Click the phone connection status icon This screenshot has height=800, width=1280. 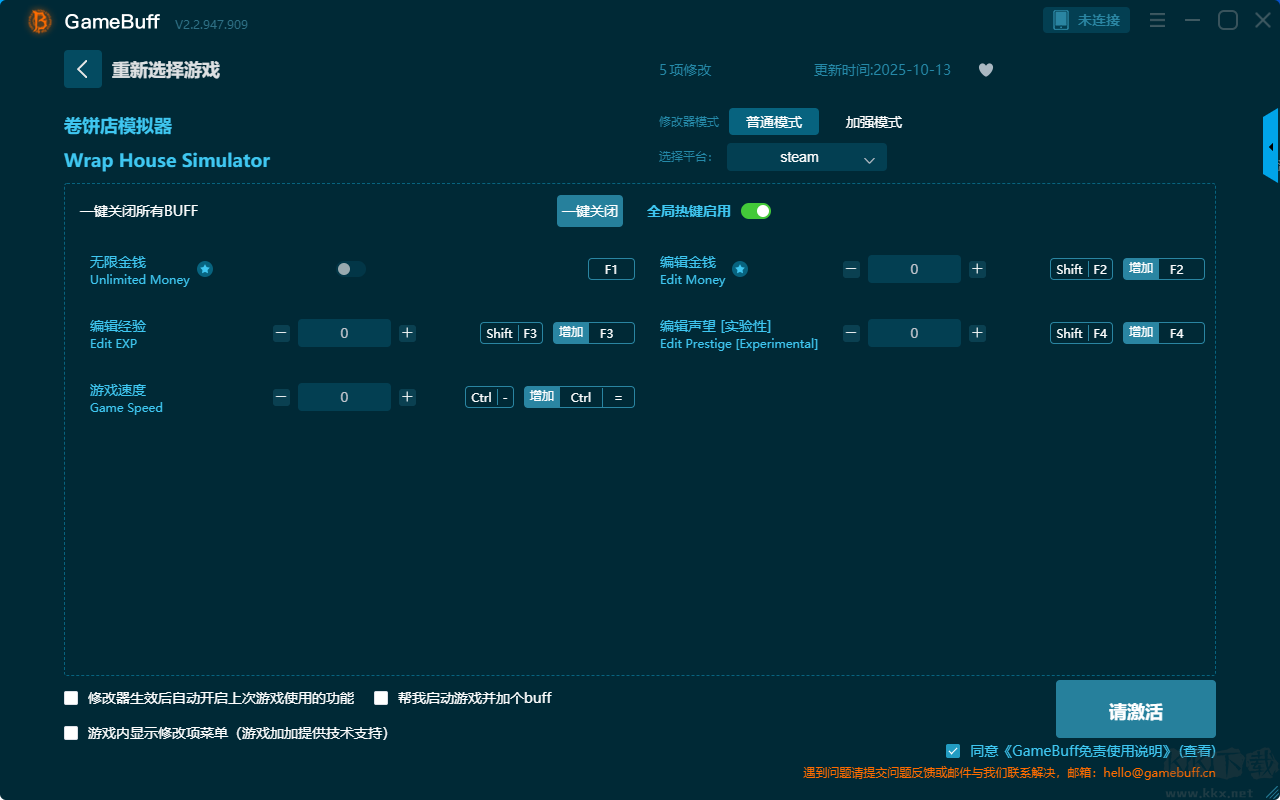click(x=1061, y=20)
